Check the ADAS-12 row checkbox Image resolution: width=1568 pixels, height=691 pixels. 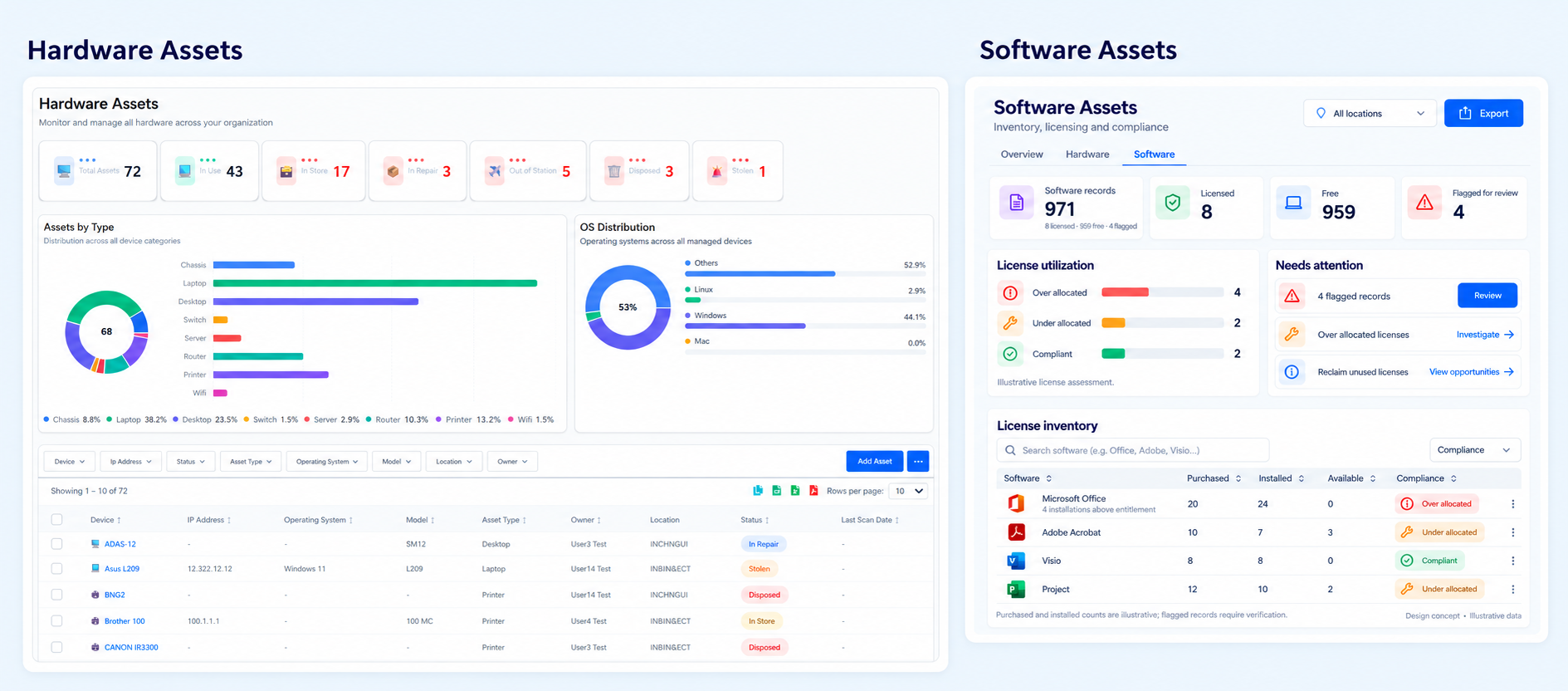[x=56, y=544]
